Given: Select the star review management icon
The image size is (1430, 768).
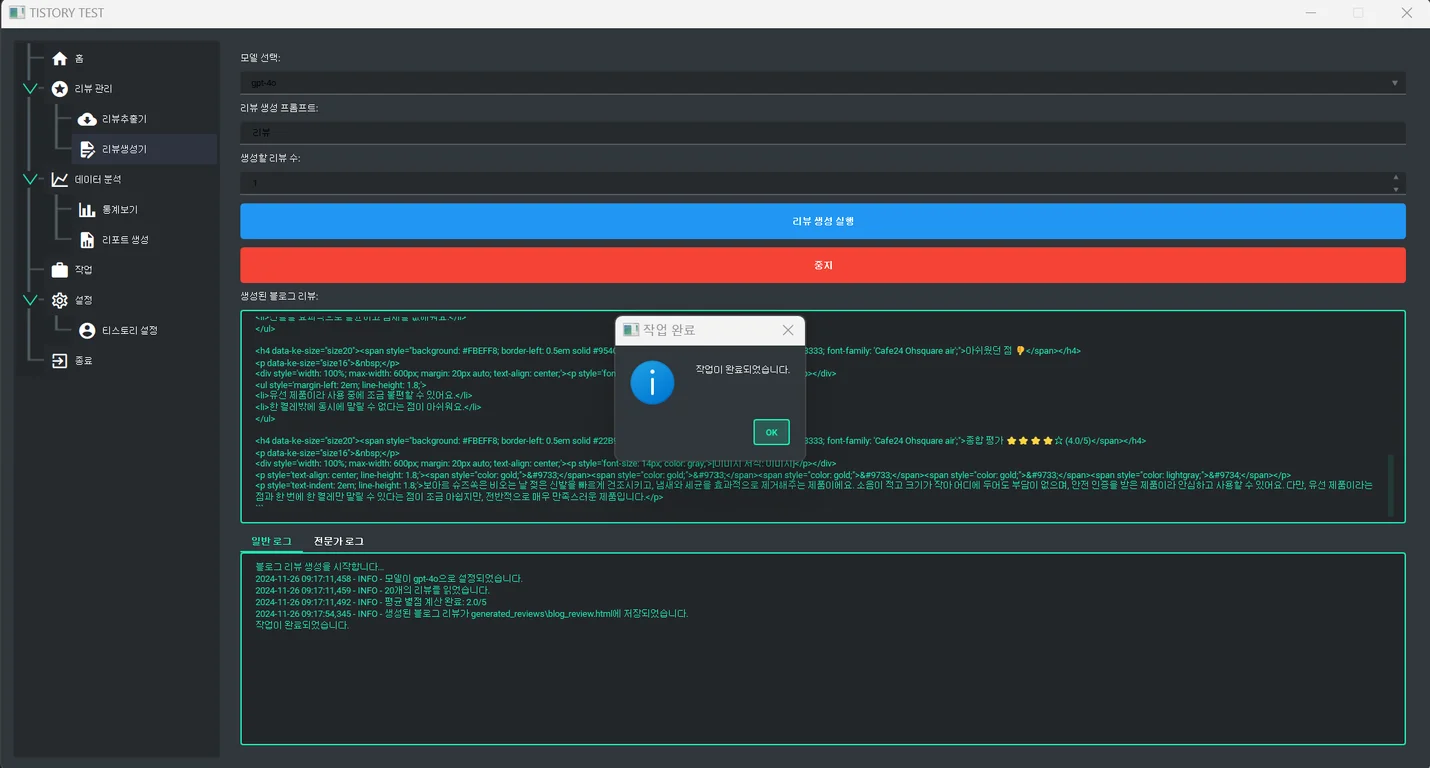Looking at the screenshot, I should [x=60, y=89].
